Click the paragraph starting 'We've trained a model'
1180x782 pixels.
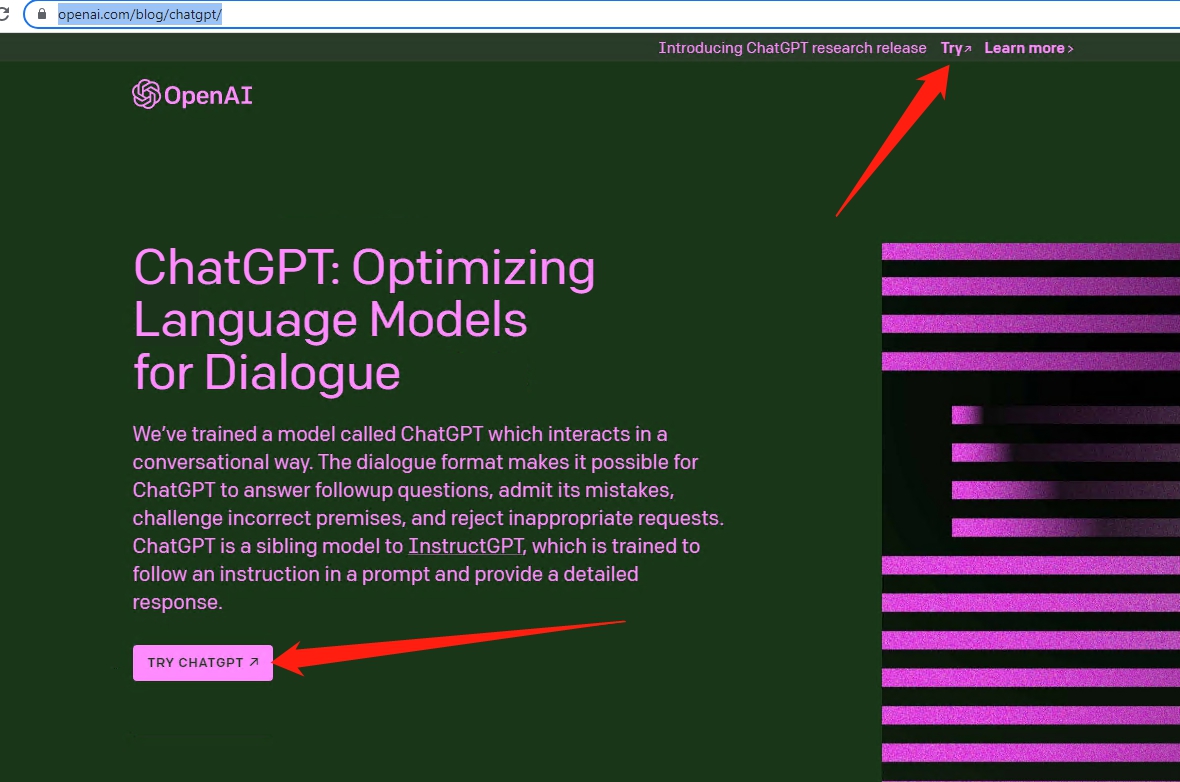(x=428, y=518)
